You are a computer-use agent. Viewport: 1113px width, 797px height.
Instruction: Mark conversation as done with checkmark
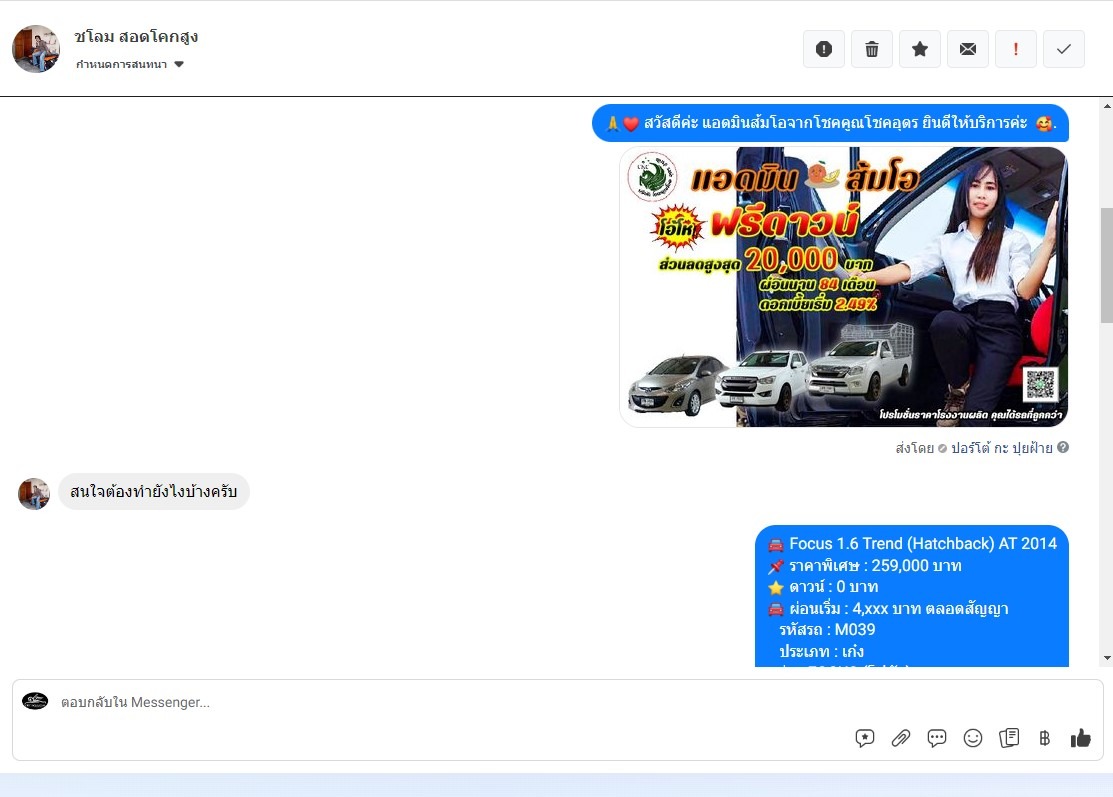point(1063,49)
